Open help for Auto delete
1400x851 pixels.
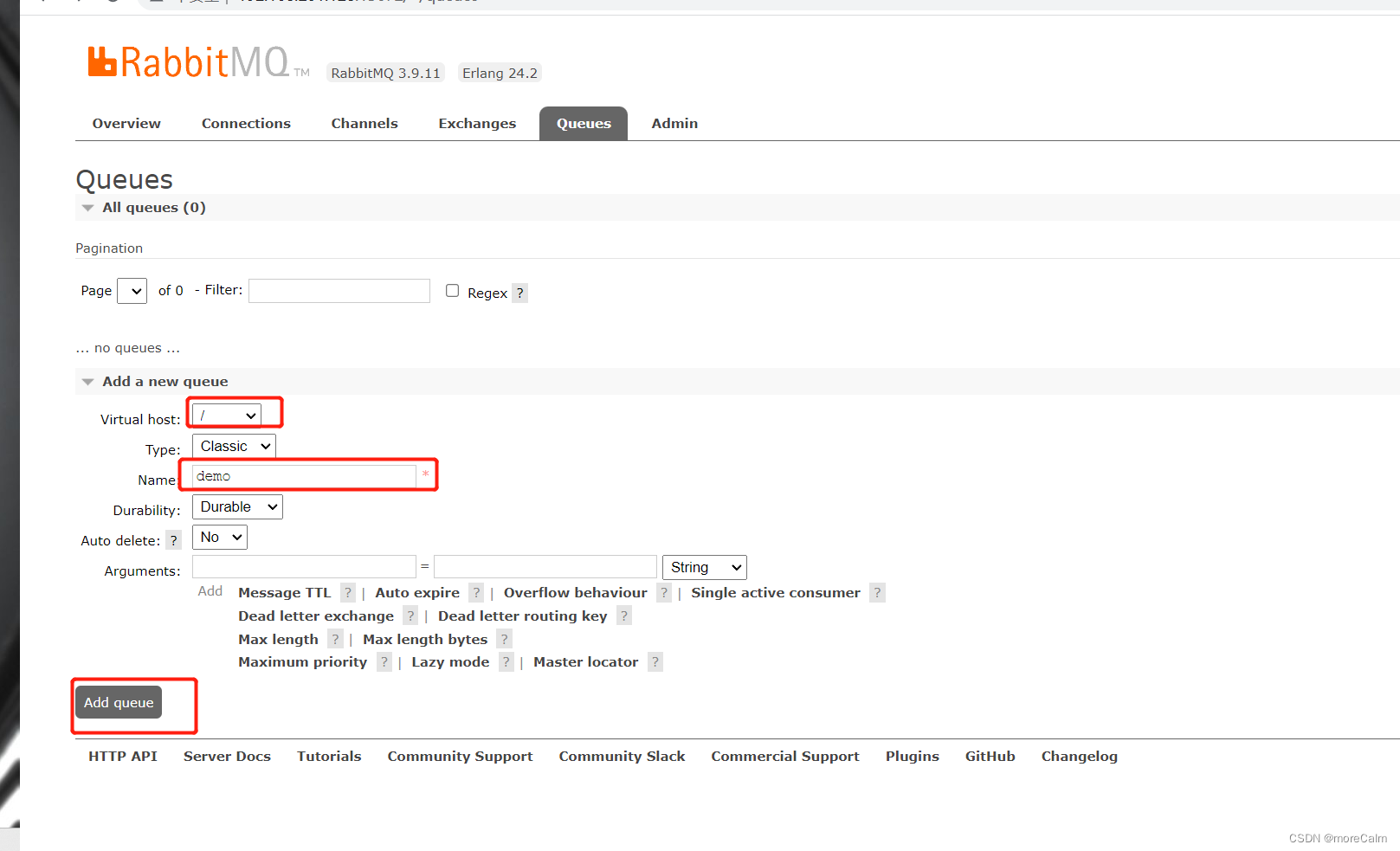coord(173,539)
